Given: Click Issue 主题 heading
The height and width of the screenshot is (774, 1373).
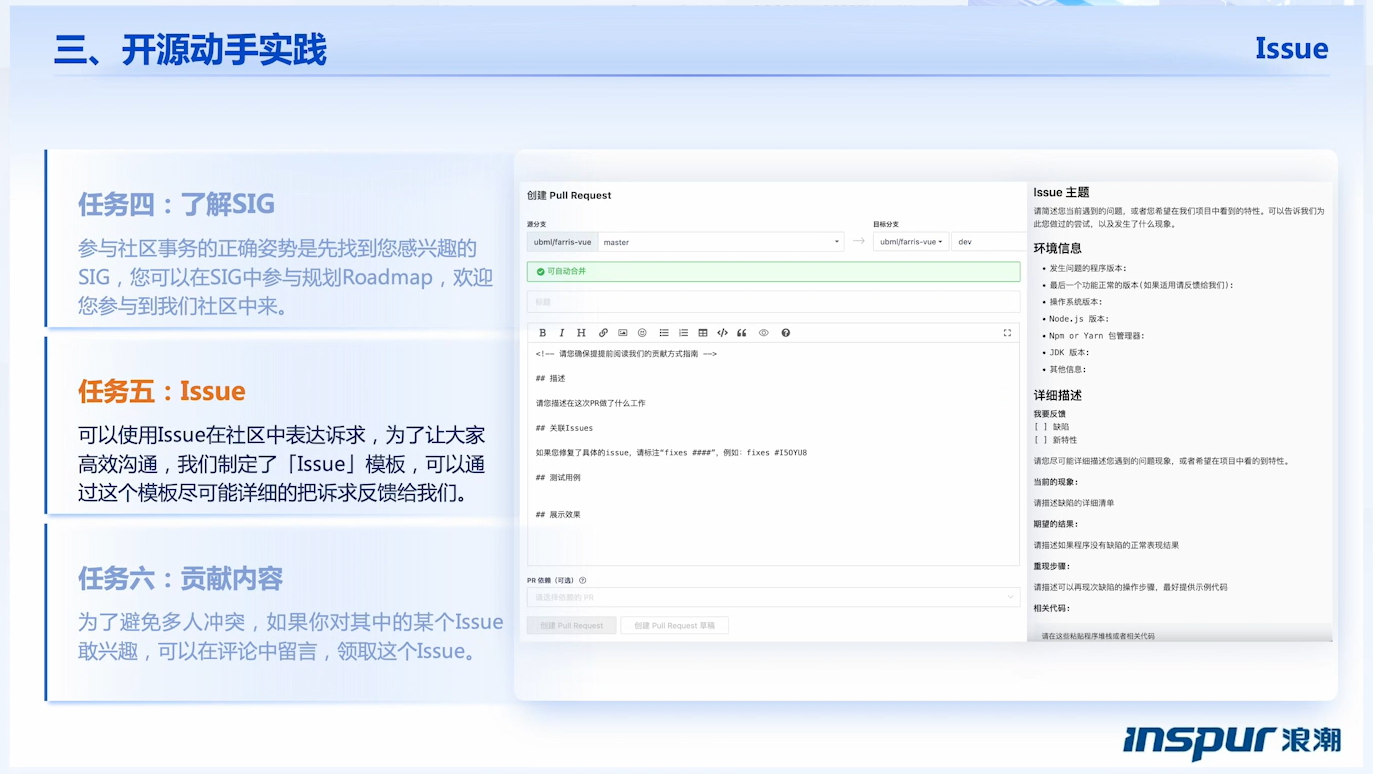Looking at the screenshot, I should tap(1061, 192).
